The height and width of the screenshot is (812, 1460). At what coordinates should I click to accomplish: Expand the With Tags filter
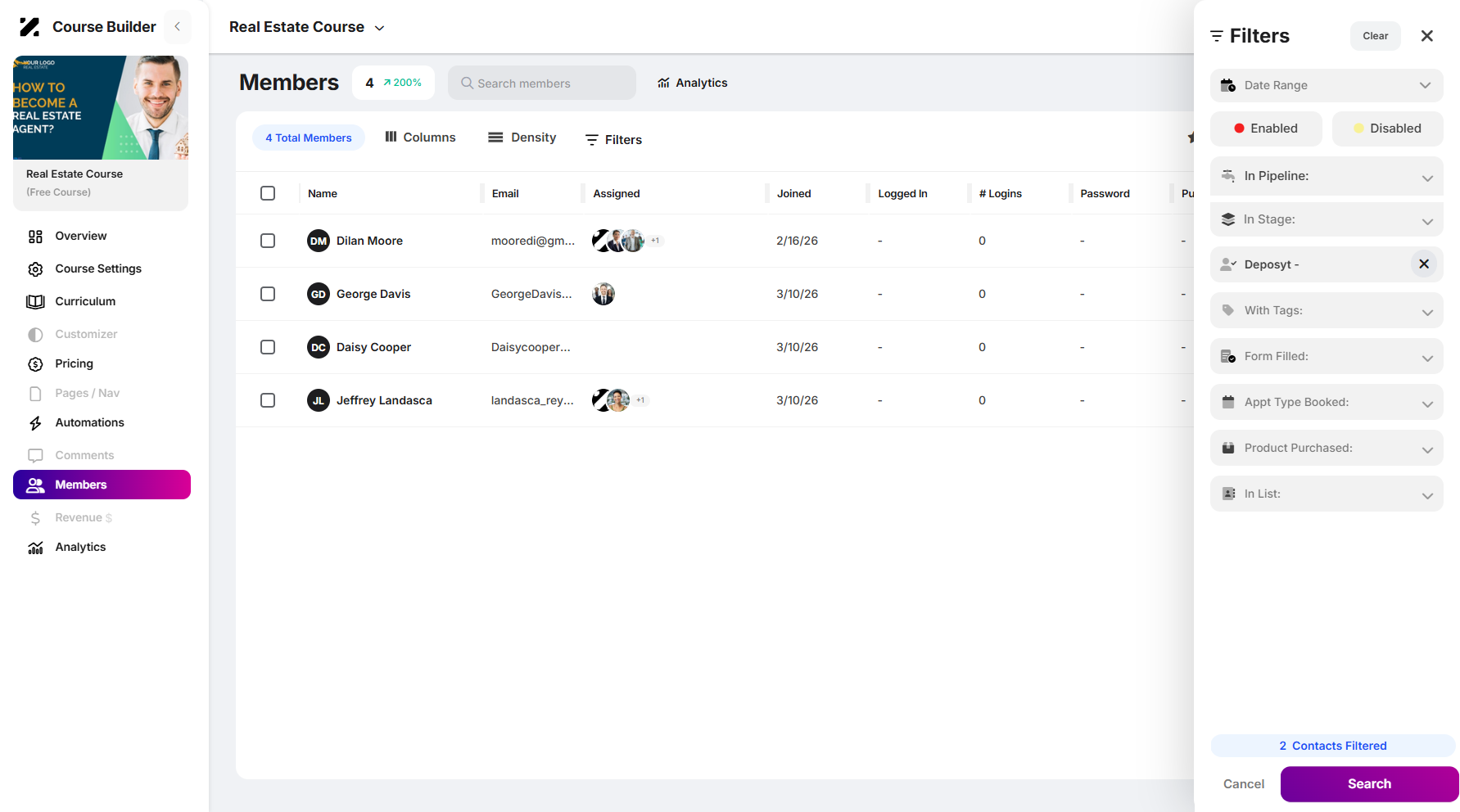coord(1327,310)
